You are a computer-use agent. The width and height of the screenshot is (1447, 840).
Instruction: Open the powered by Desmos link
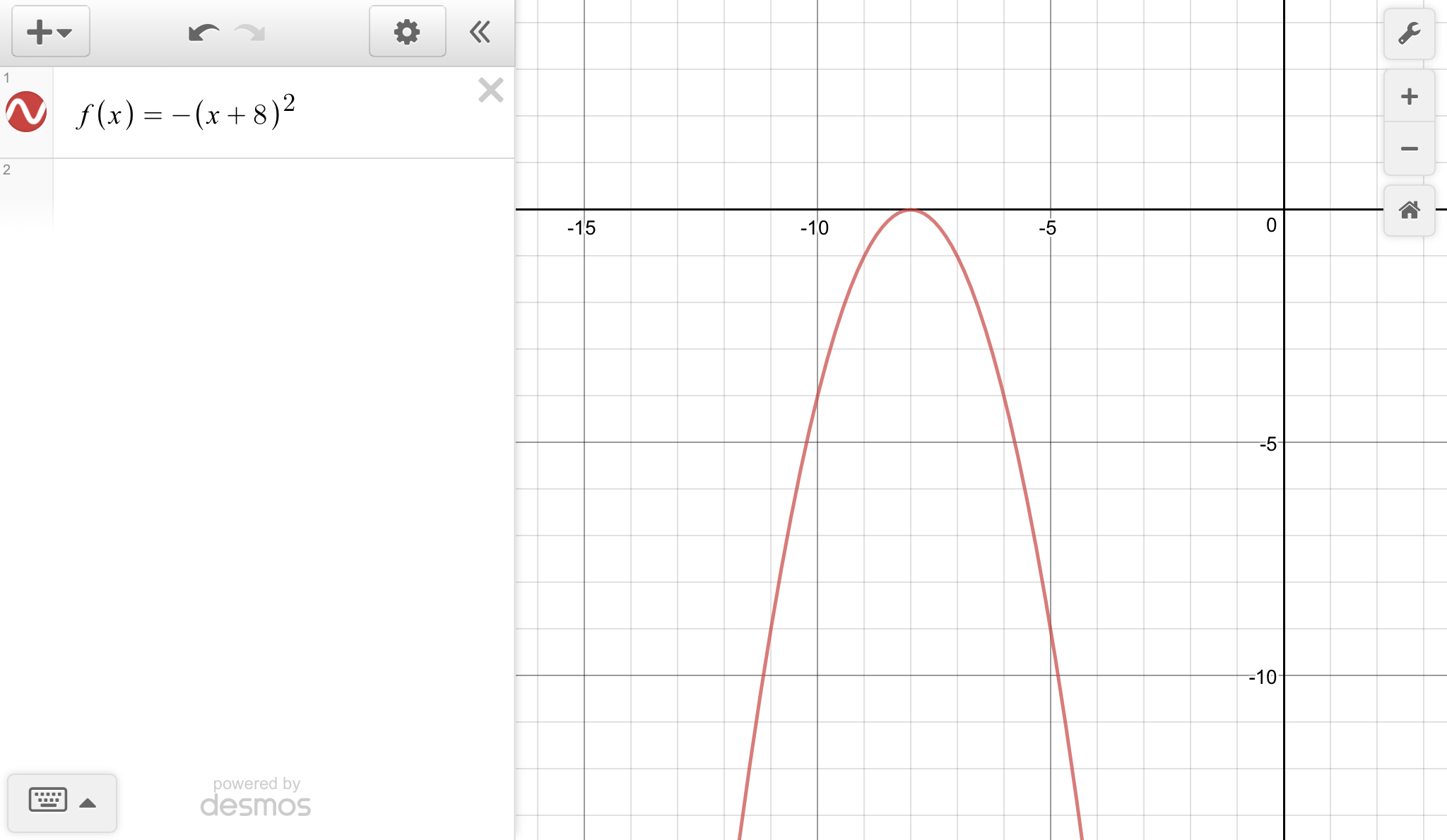[256, 798]
